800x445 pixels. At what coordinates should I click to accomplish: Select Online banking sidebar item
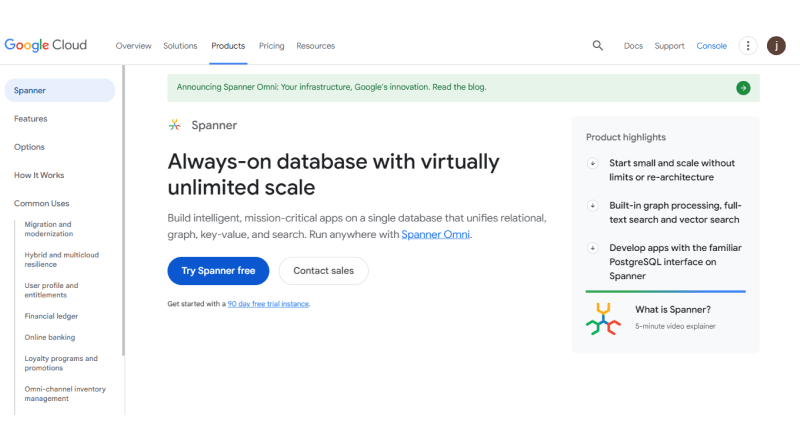pyautogui.click(x=49, y=337)
